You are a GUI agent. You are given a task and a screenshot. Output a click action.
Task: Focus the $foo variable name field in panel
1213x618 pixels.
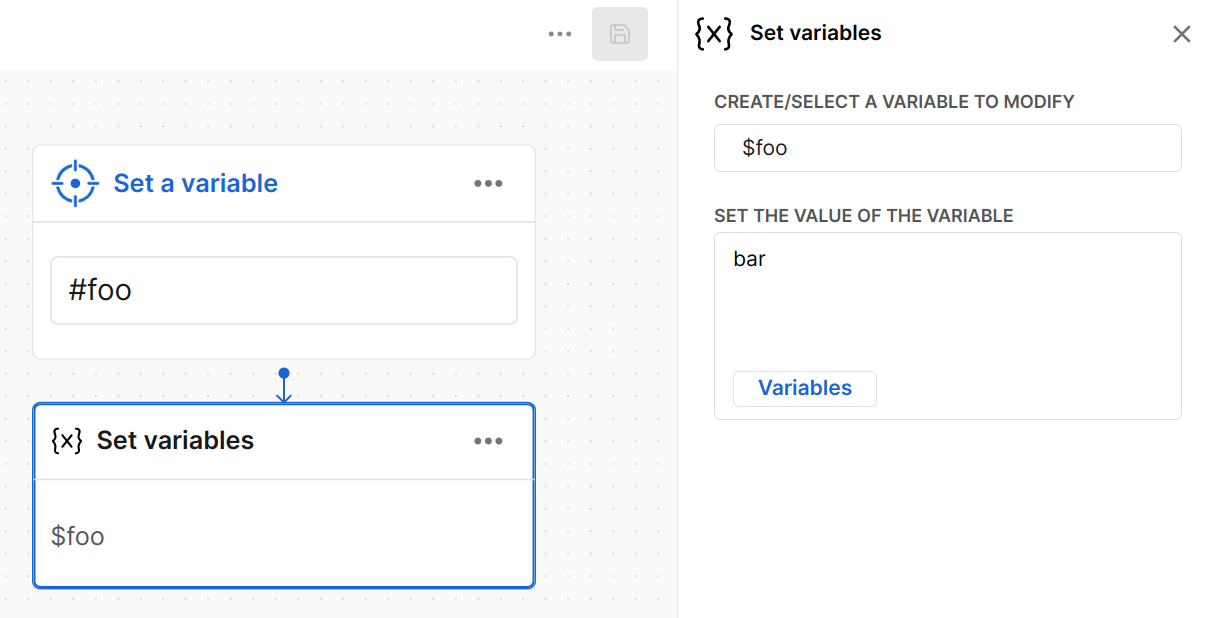tap(947, 148)
